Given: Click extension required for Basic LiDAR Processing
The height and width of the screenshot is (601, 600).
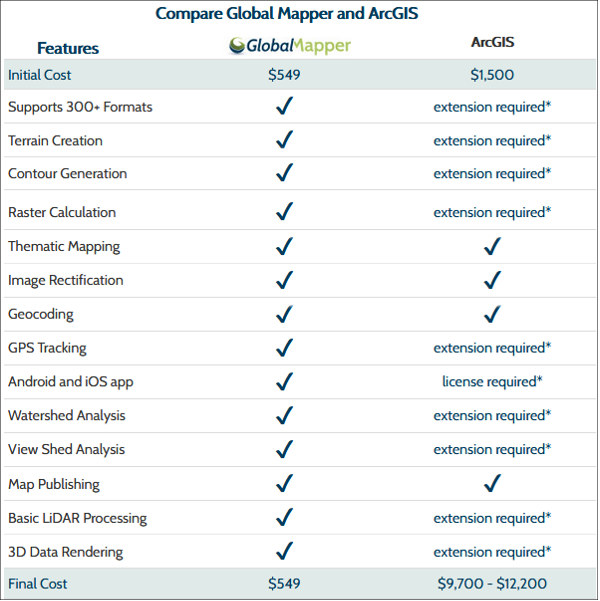Looking at the screenshot, I should point(492,518).
